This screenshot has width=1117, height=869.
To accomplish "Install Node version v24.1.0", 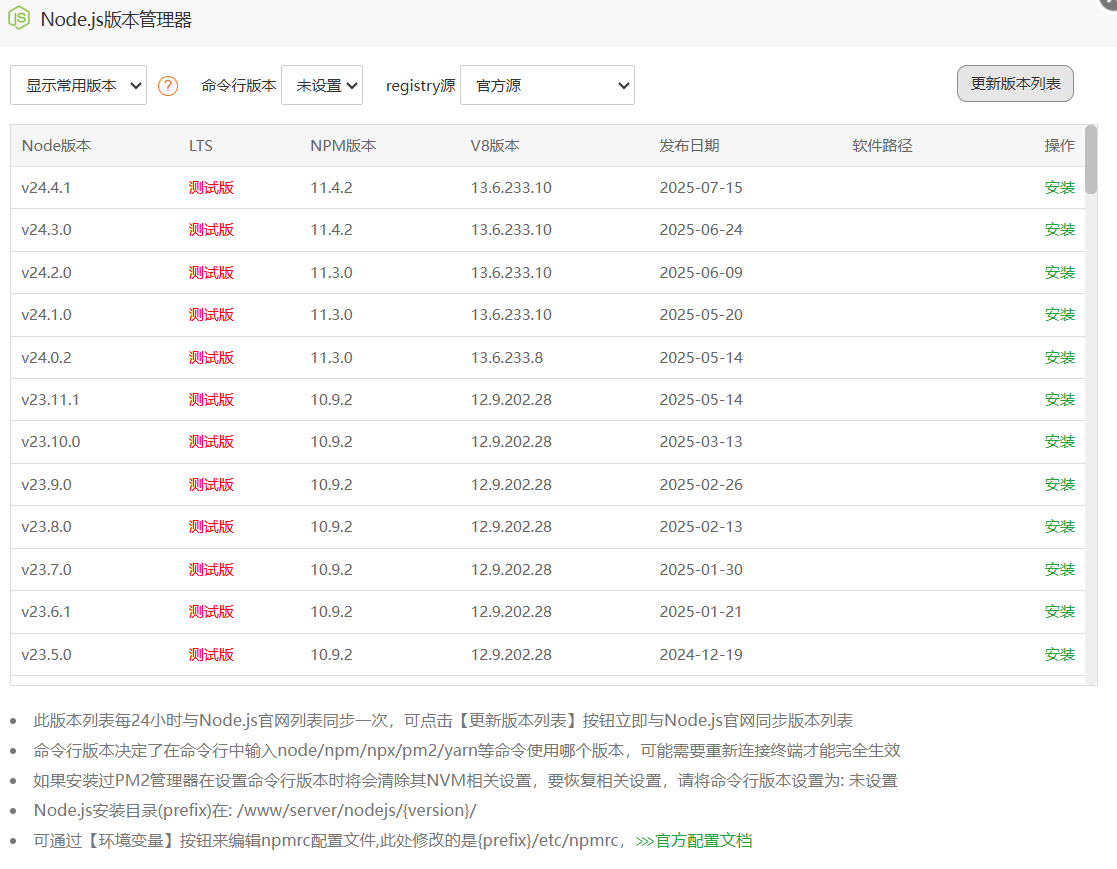I will (x=1059, y=314).
